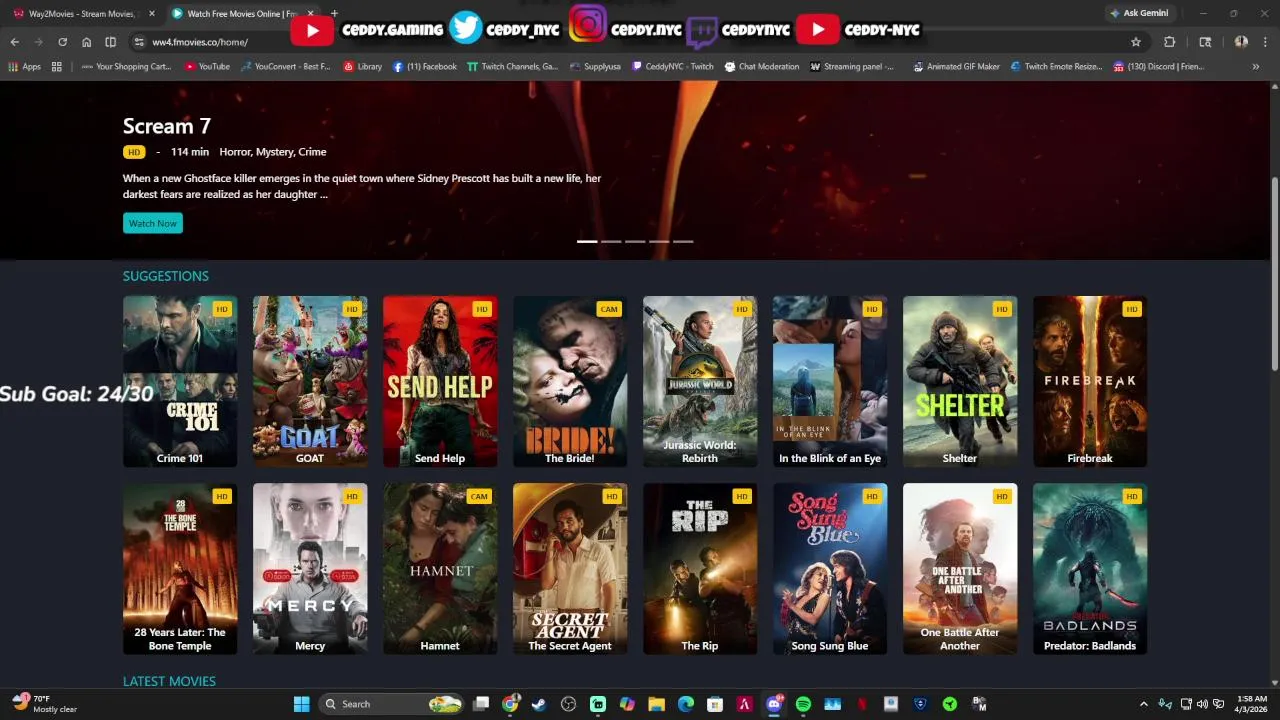Bookmark this page with the star icon
Viewport: 1280px width, 720px height.
tap(1136, 42)
